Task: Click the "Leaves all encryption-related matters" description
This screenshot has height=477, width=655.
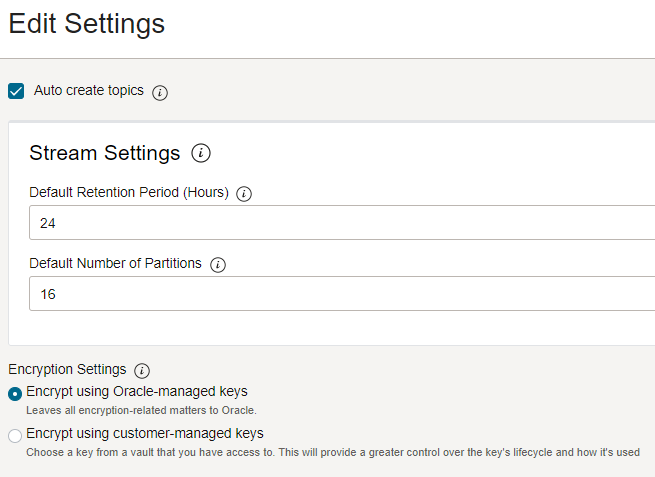Action: [x=141, y=410]
